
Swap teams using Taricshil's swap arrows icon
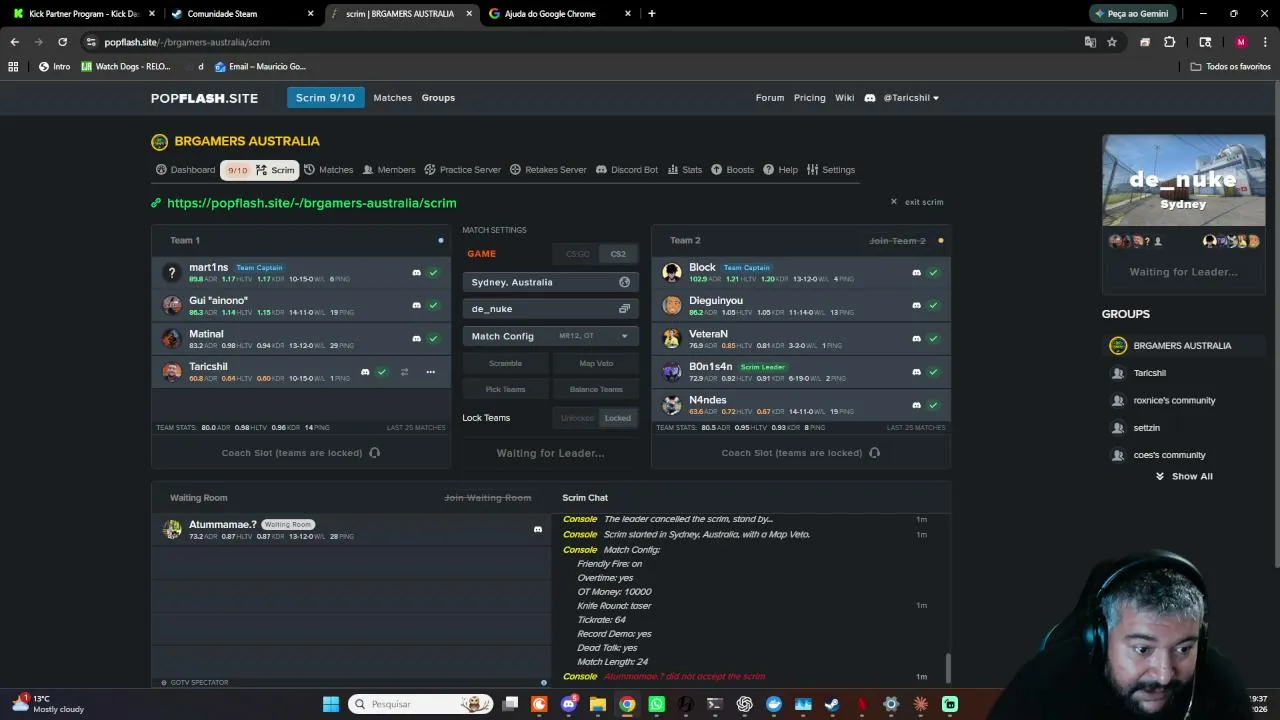(404, 372)
